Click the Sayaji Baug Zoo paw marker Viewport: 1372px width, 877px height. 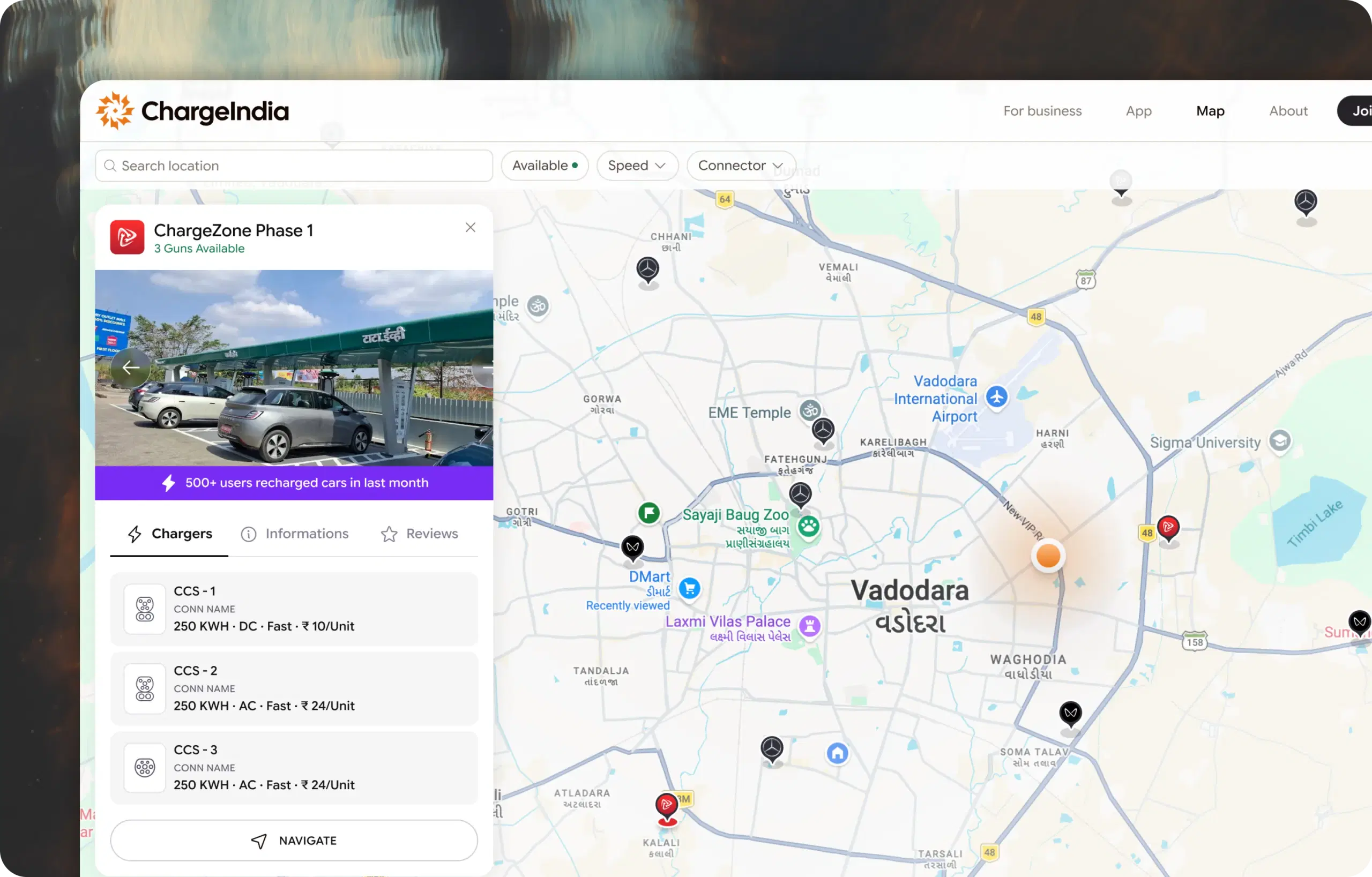(809, 527)
